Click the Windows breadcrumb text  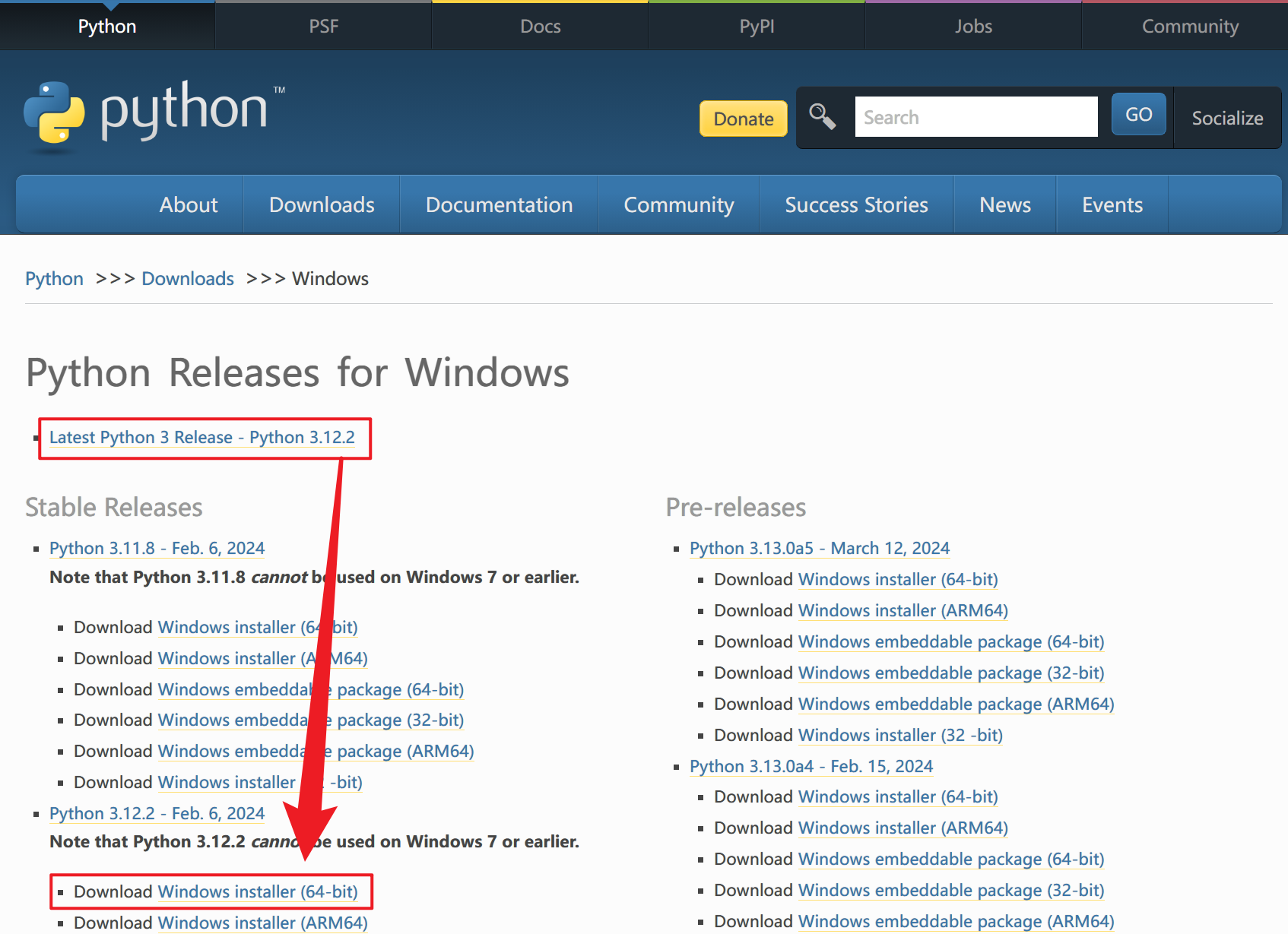(x=330, y=279)
